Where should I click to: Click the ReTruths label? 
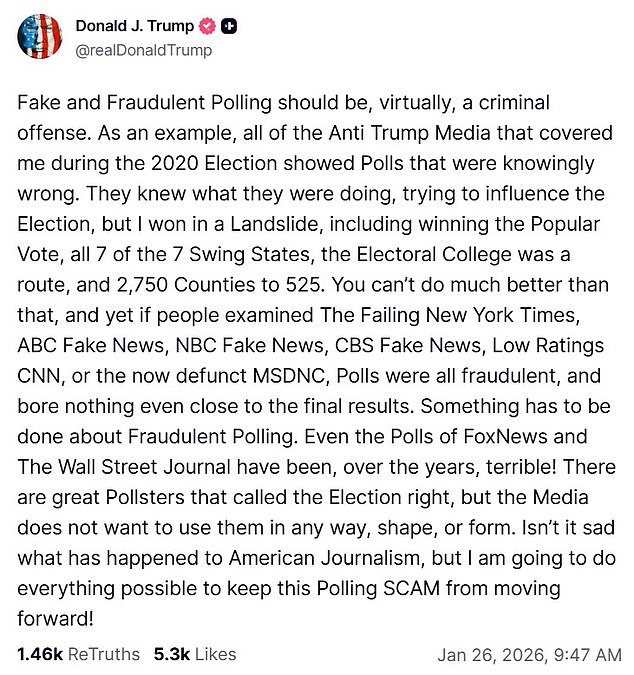pos(105,654)
